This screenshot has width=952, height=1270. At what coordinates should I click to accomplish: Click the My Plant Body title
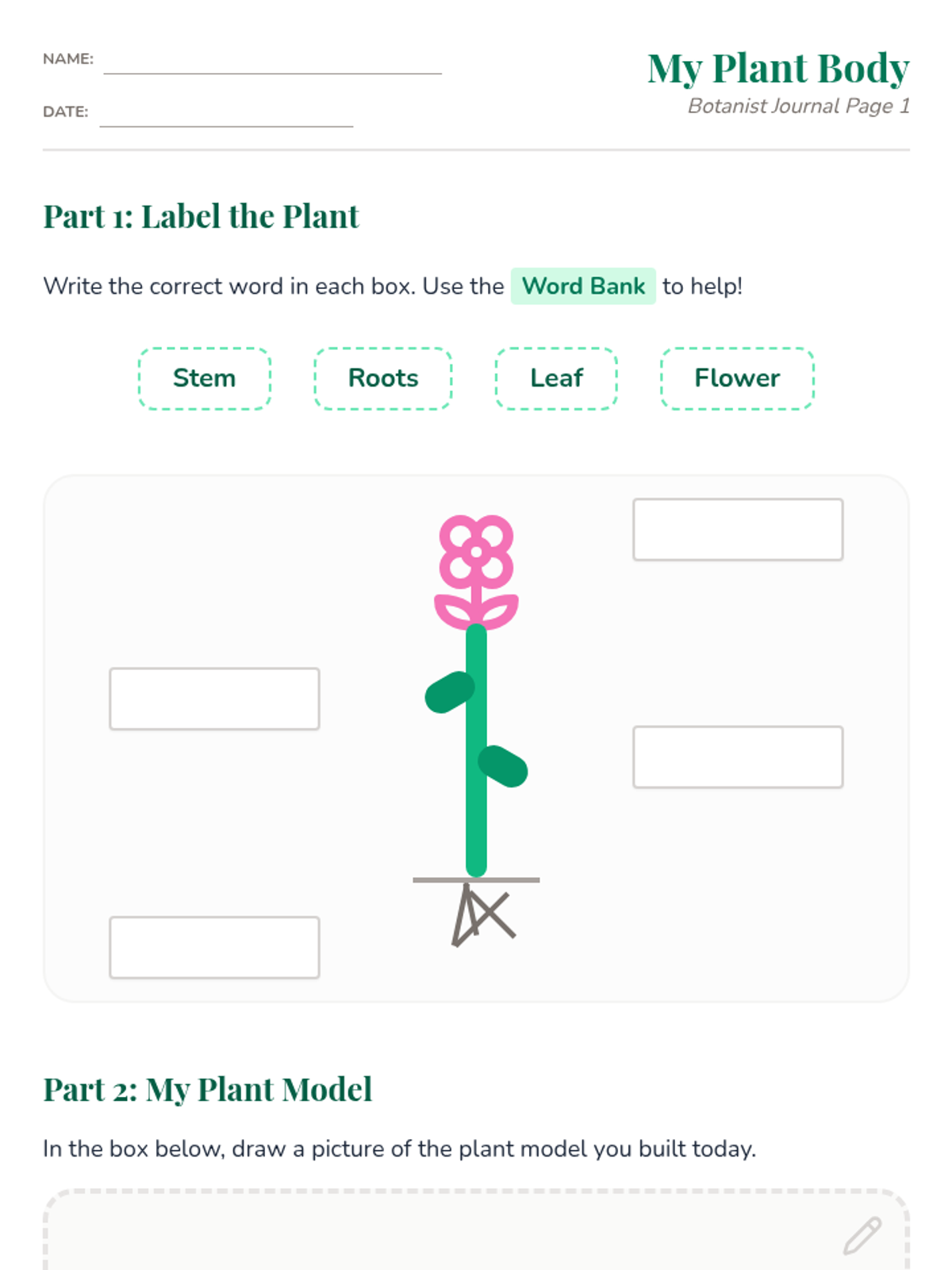point(778,69)
